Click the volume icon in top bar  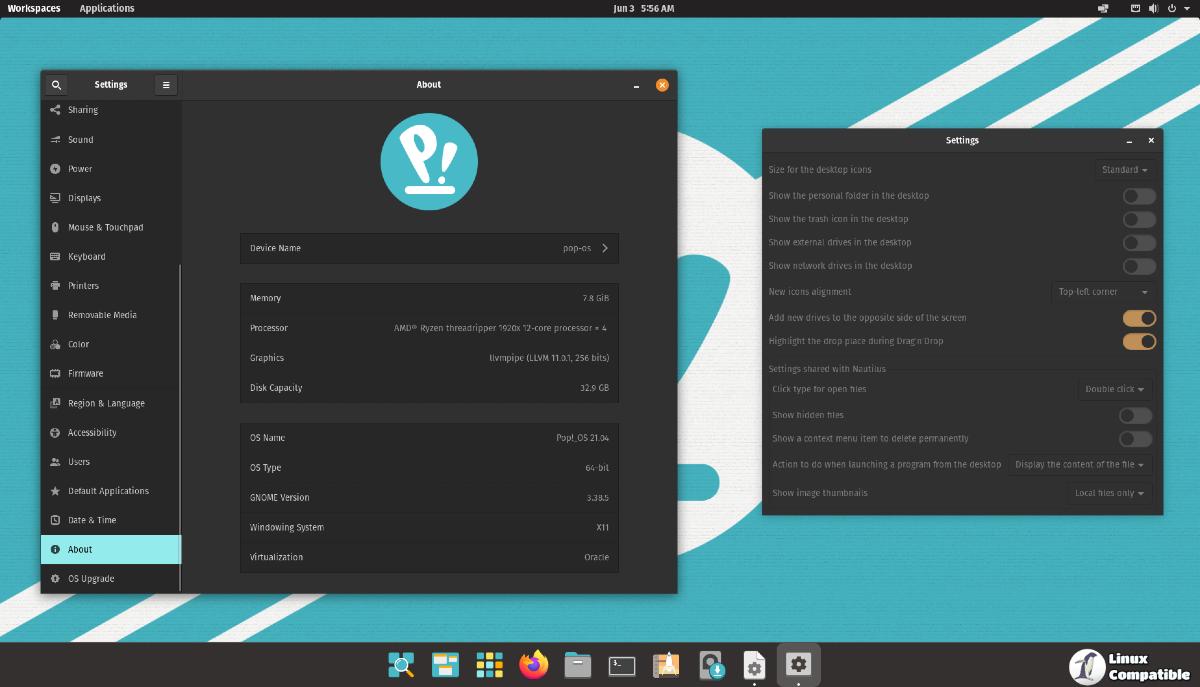1153,8
